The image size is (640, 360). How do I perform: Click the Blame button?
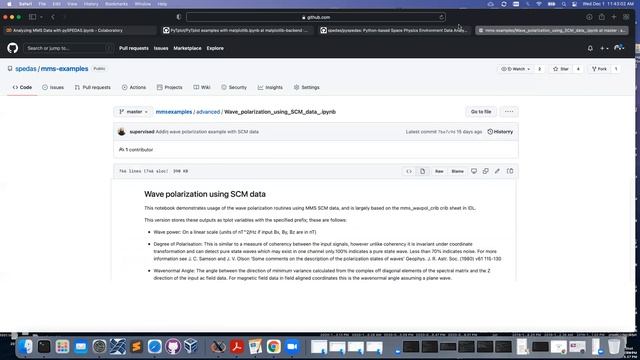[458, 171]
